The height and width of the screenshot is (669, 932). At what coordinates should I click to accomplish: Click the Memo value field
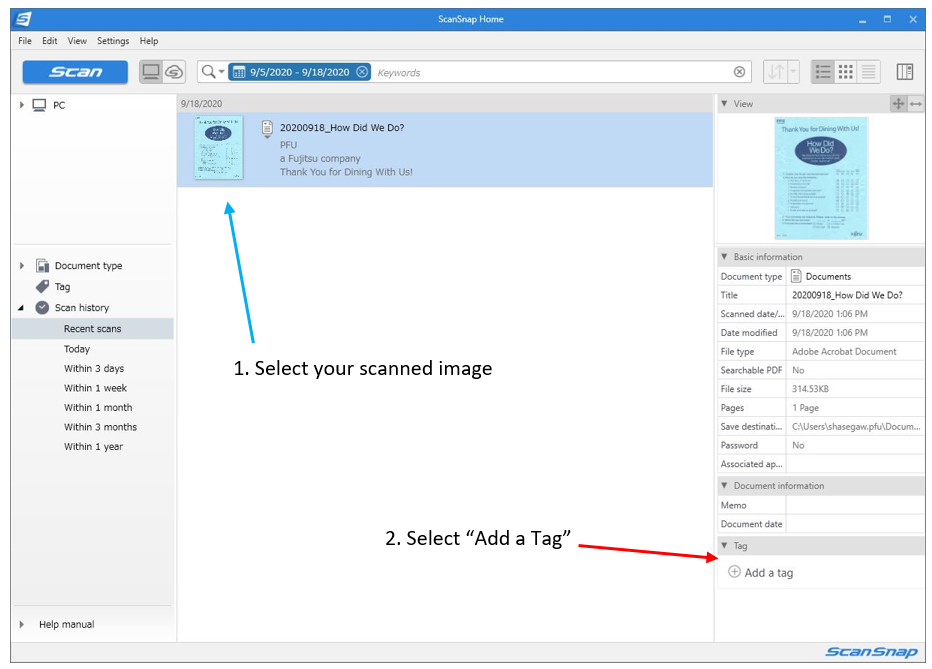click(x=855, y=505)
